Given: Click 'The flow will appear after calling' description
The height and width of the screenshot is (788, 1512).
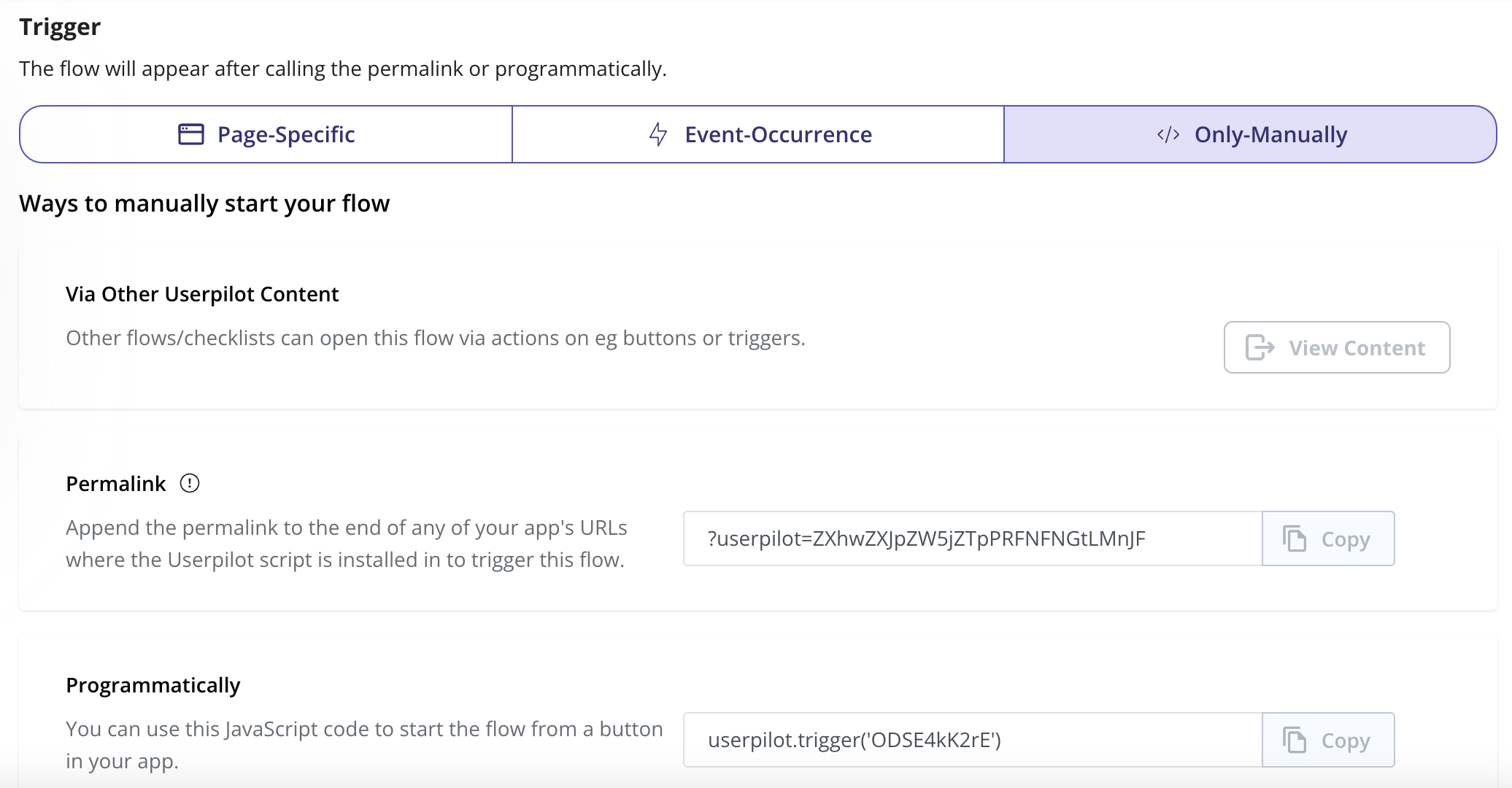Looking at the screenshot, I should pos(343,69).
